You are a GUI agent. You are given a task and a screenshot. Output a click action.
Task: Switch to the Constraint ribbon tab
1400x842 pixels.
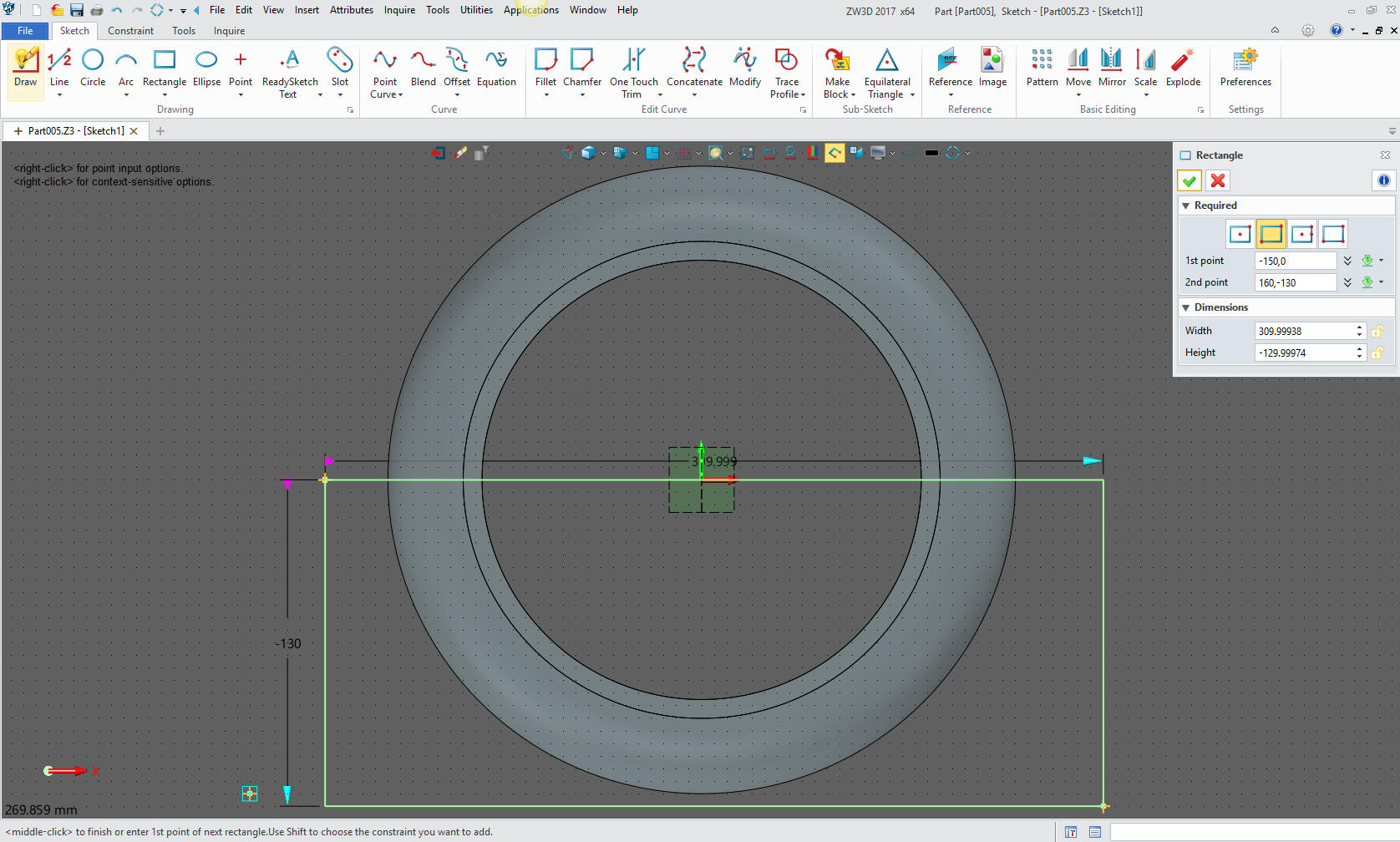tap(130, 31)
